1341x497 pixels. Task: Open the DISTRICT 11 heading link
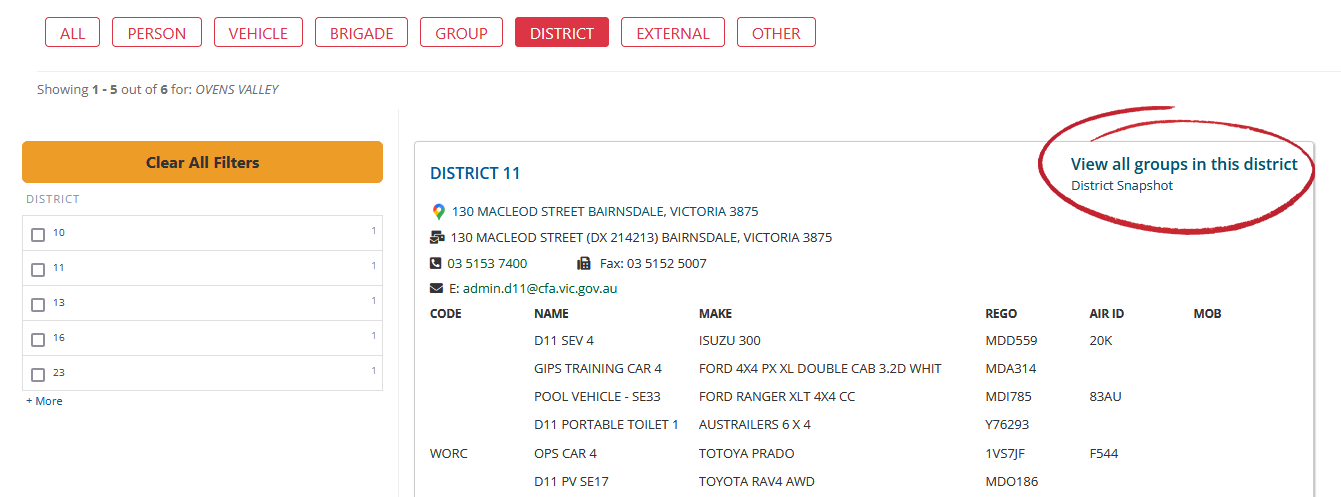(x=475, y=173)
